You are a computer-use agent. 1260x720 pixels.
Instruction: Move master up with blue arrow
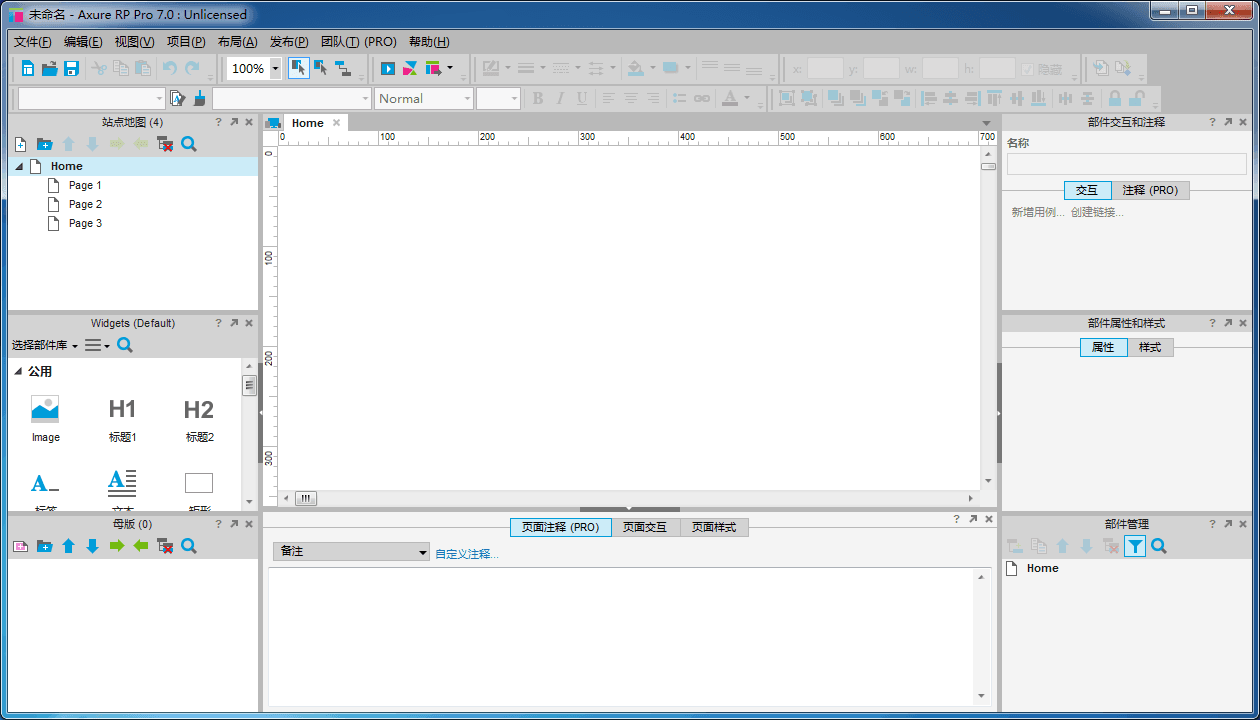(68, 546)
